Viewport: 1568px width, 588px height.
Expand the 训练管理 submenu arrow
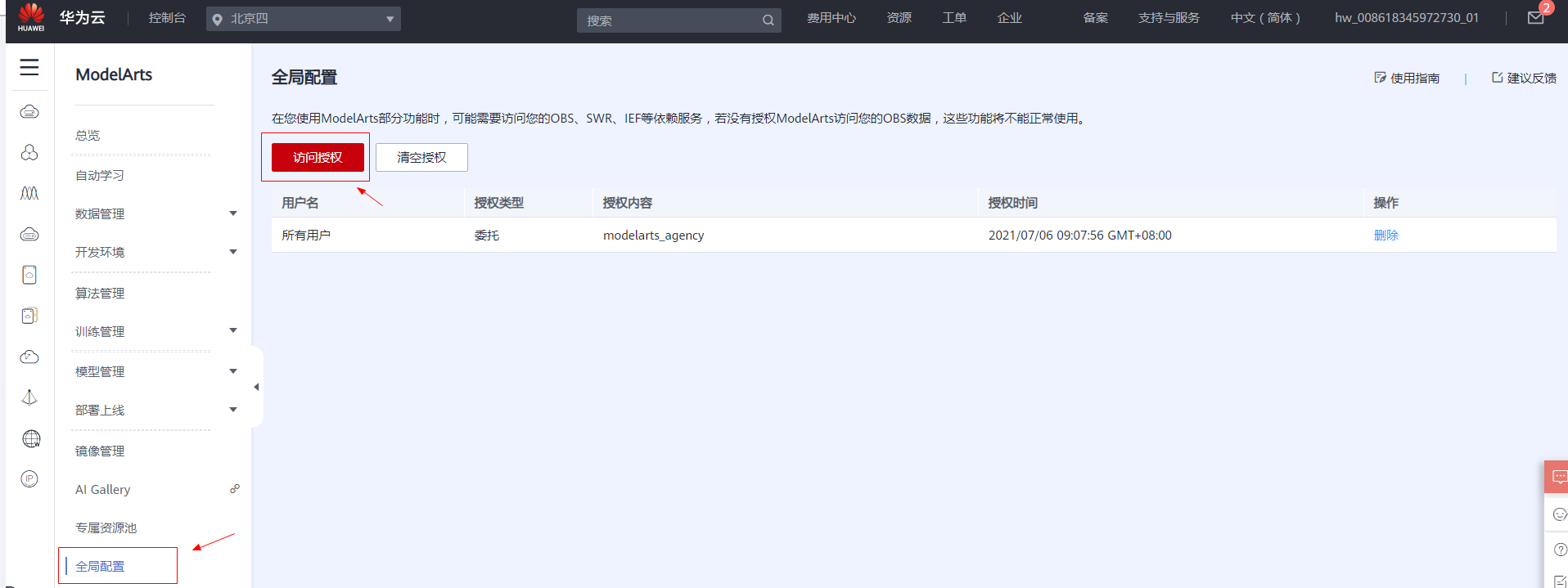tap(233, 330)
